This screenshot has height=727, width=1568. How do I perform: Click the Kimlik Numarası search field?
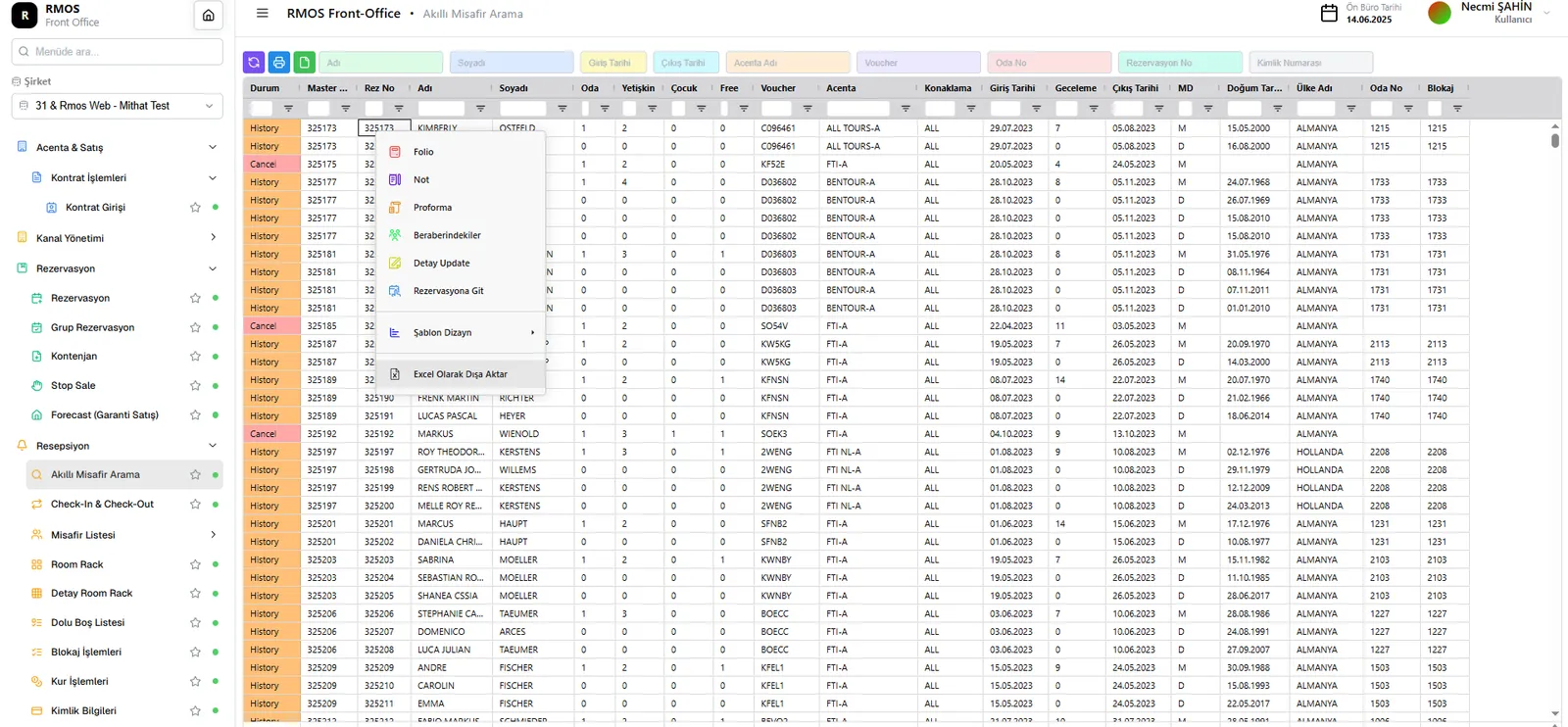click(1311, 63)
